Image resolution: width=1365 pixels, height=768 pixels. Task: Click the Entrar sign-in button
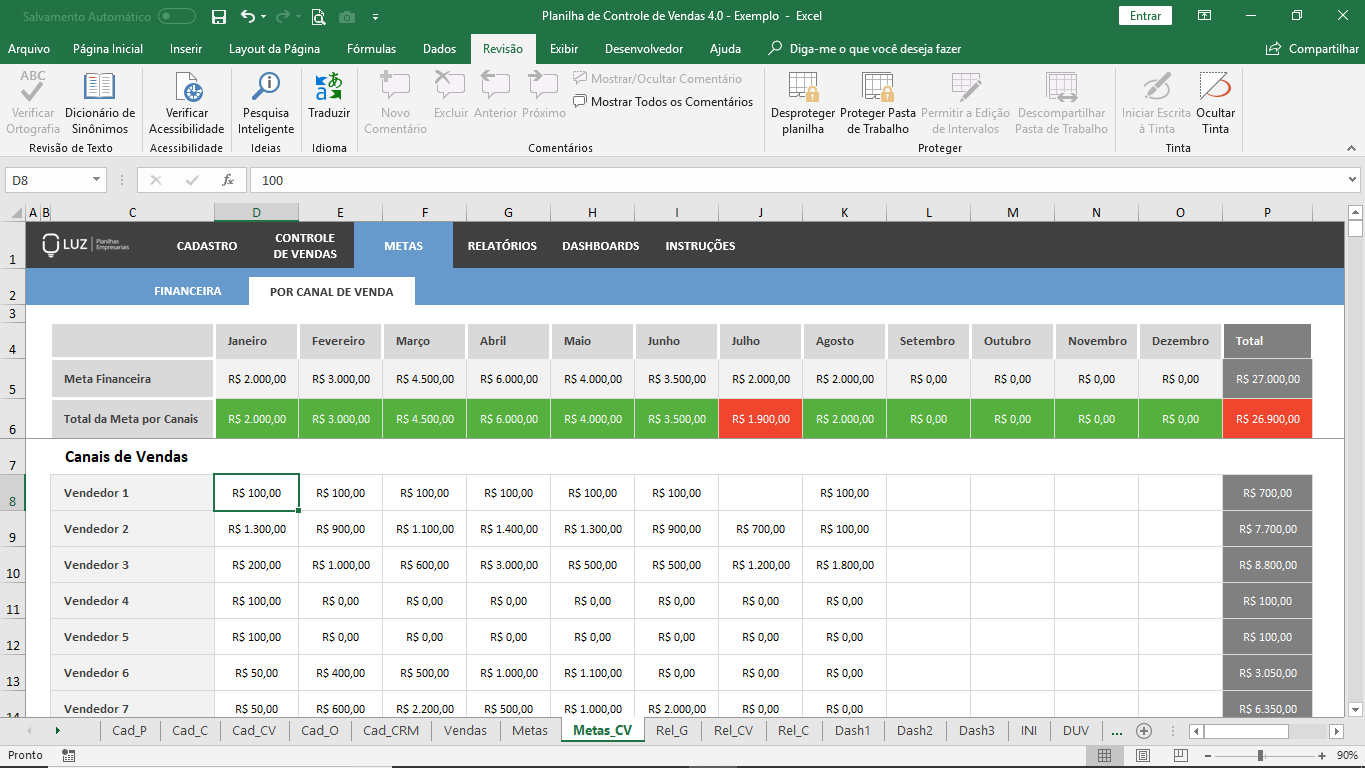(1145, 16)
